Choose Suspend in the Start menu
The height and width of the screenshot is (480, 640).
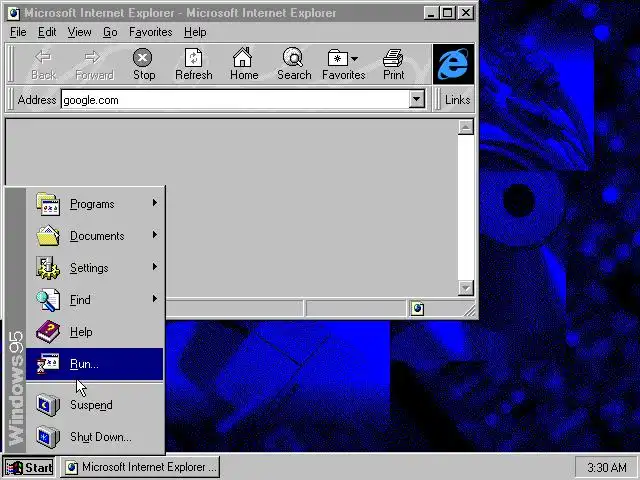(95, 404)
